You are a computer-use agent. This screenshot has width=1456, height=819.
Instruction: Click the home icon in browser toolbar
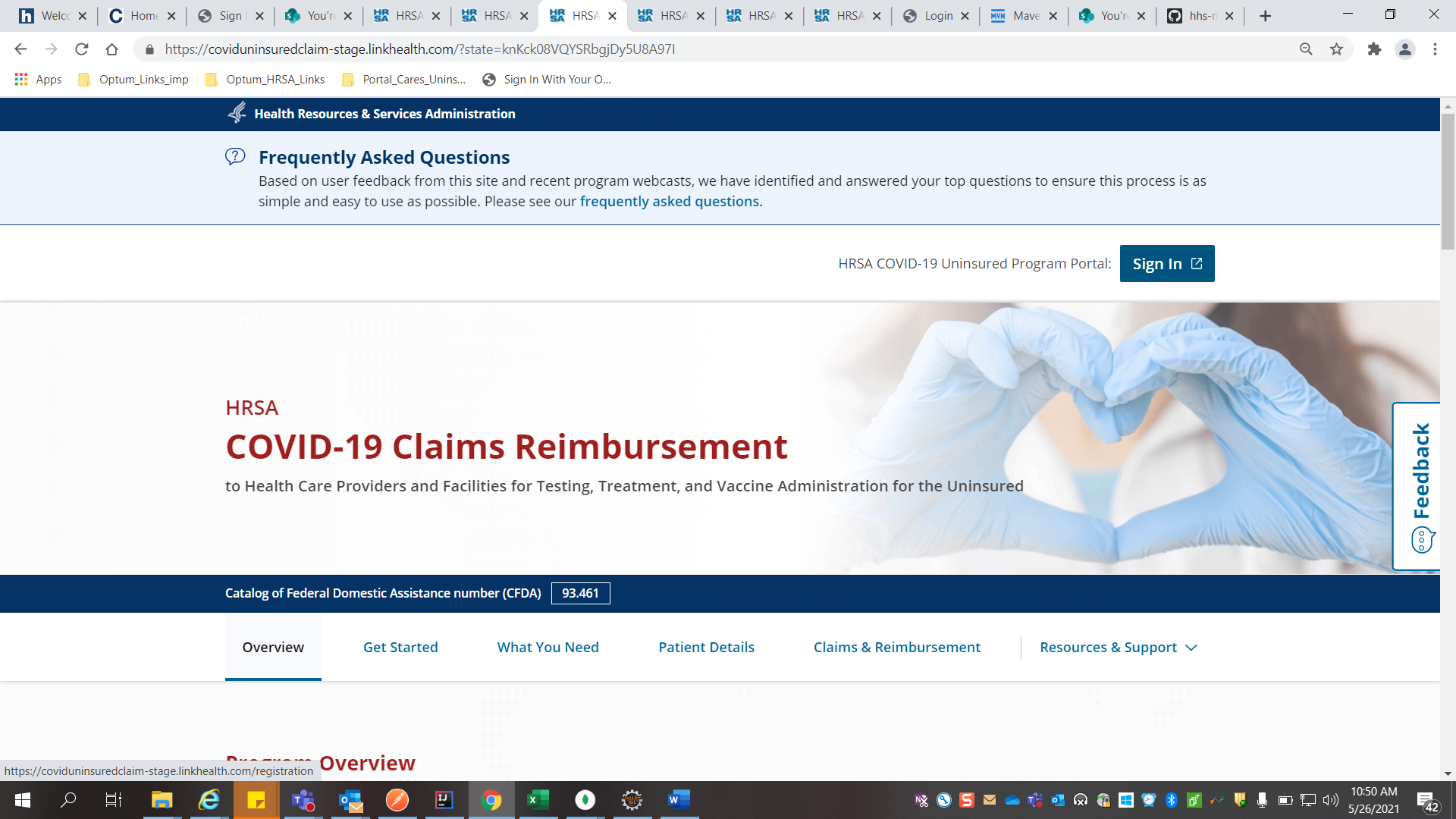pos(112,49)
